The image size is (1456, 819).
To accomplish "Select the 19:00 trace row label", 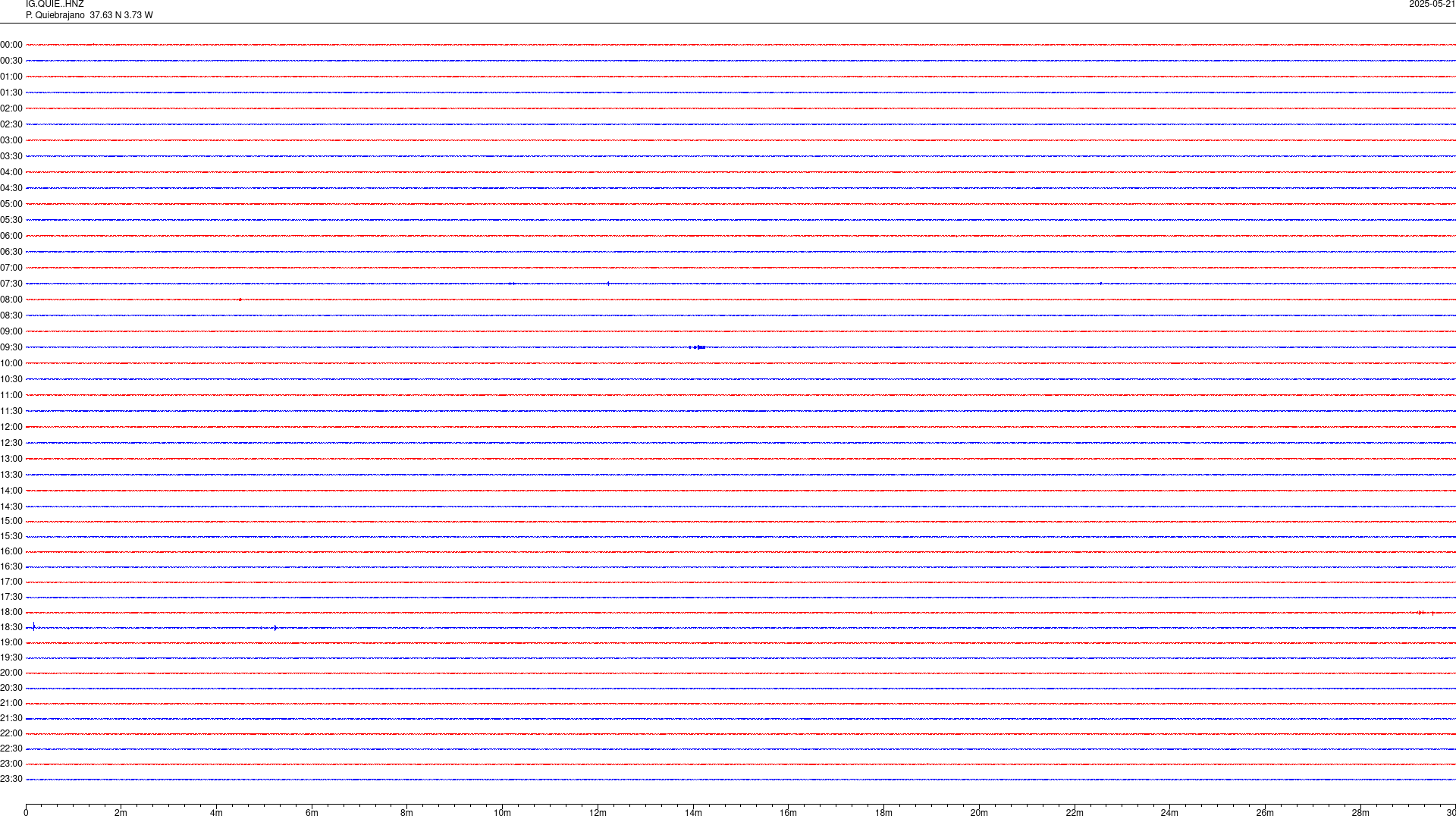I will [11, 642].
